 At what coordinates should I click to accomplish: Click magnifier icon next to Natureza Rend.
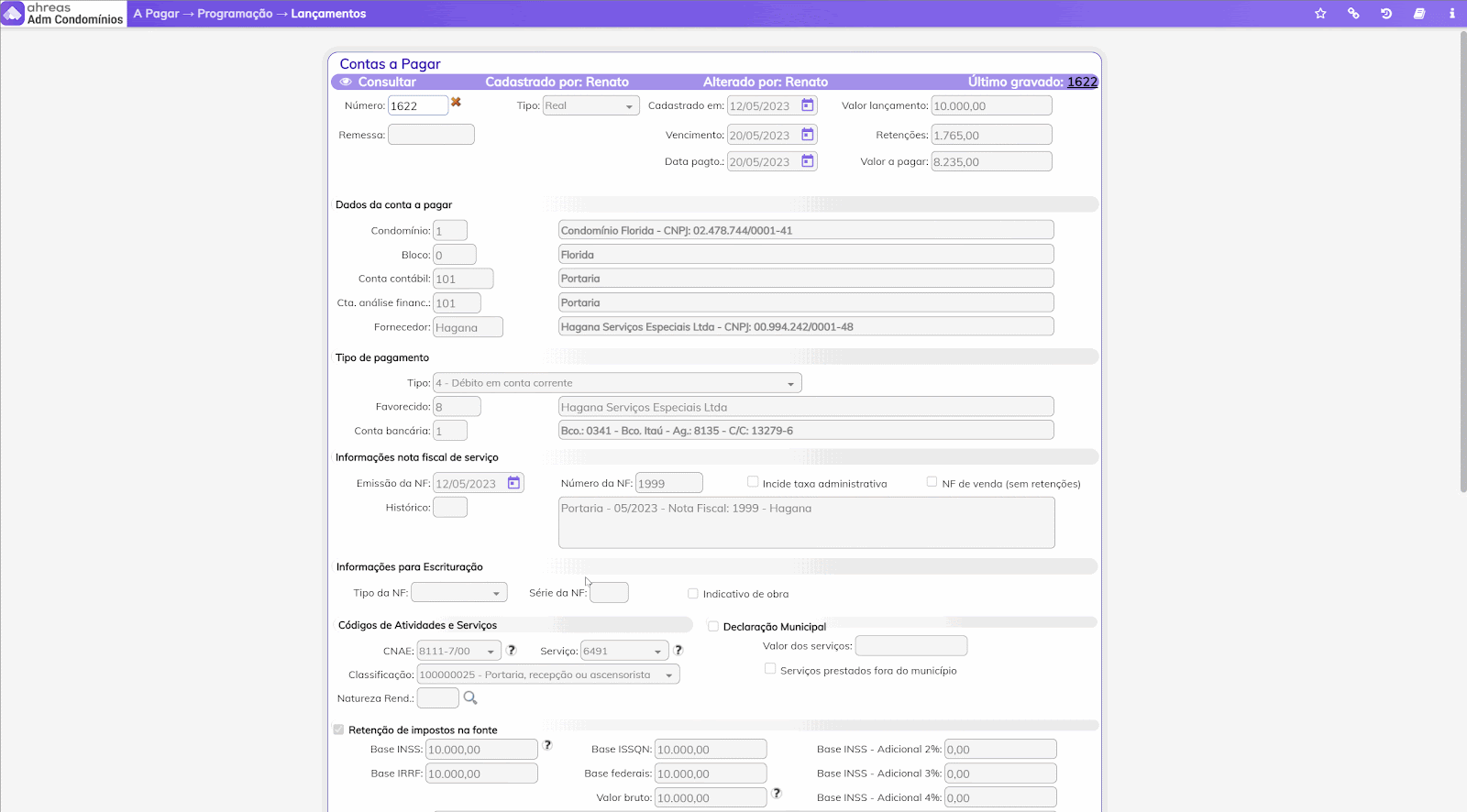pyautogui.click(x=470, y=698)
